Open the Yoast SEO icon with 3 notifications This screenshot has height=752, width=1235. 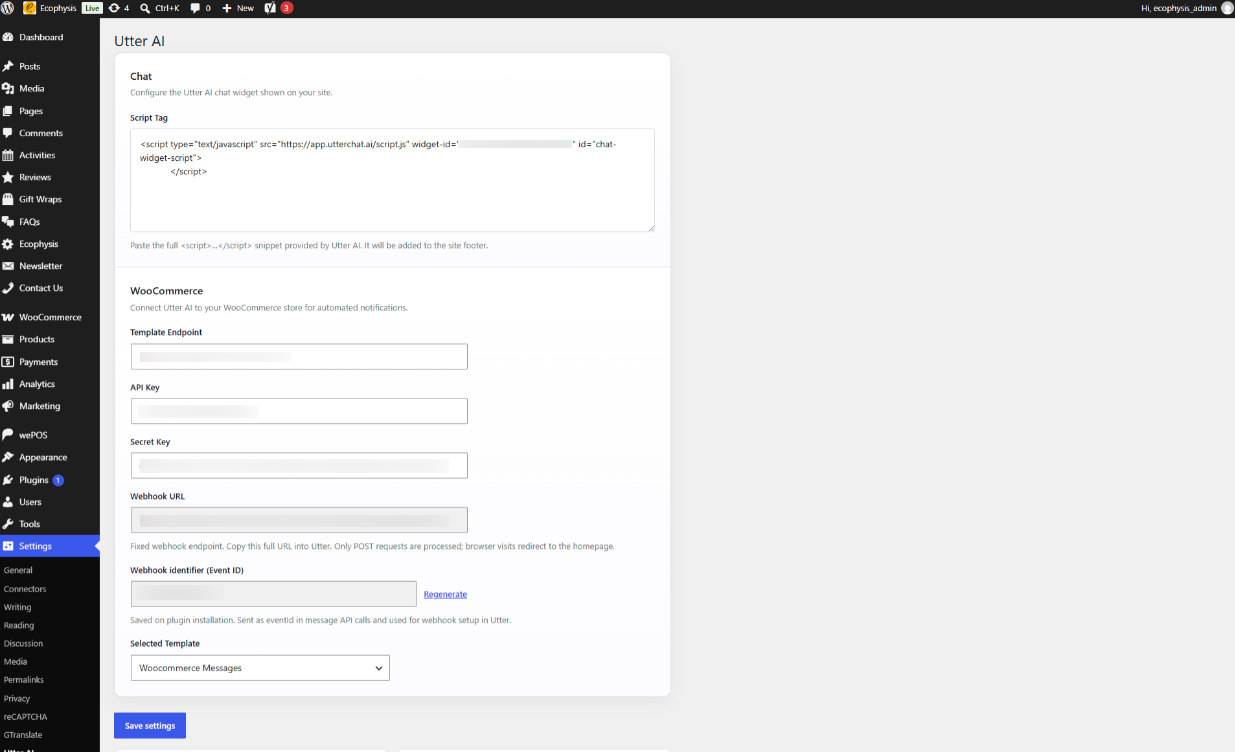tap(270, 8)
